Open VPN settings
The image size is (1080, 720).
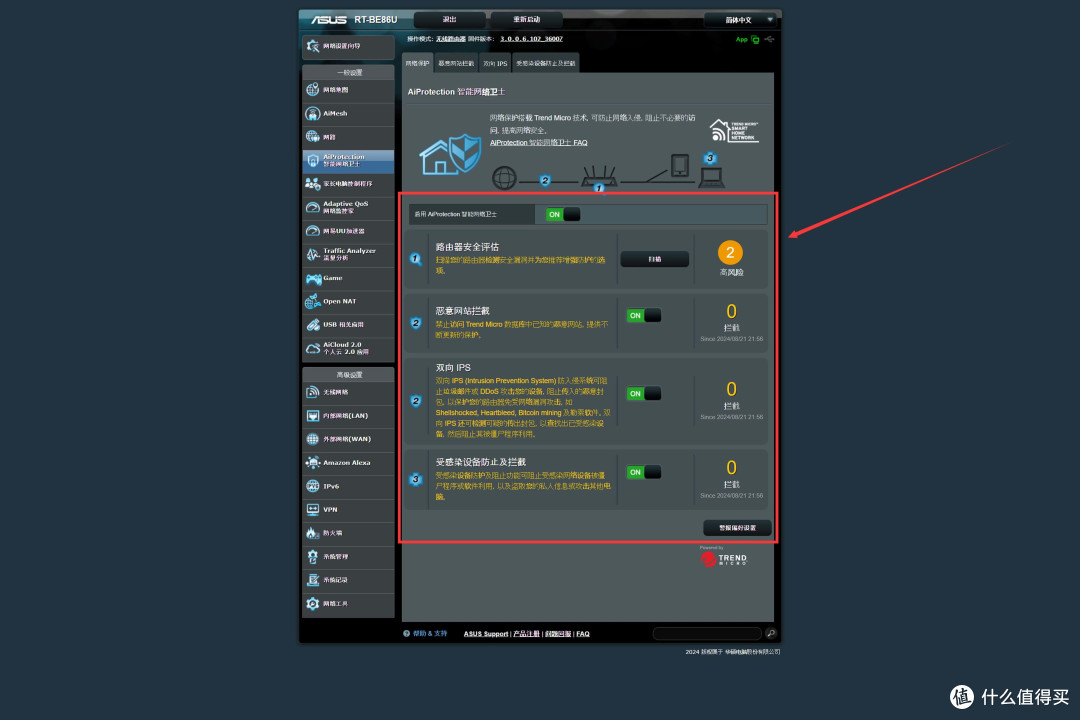(x=348, y=510)
